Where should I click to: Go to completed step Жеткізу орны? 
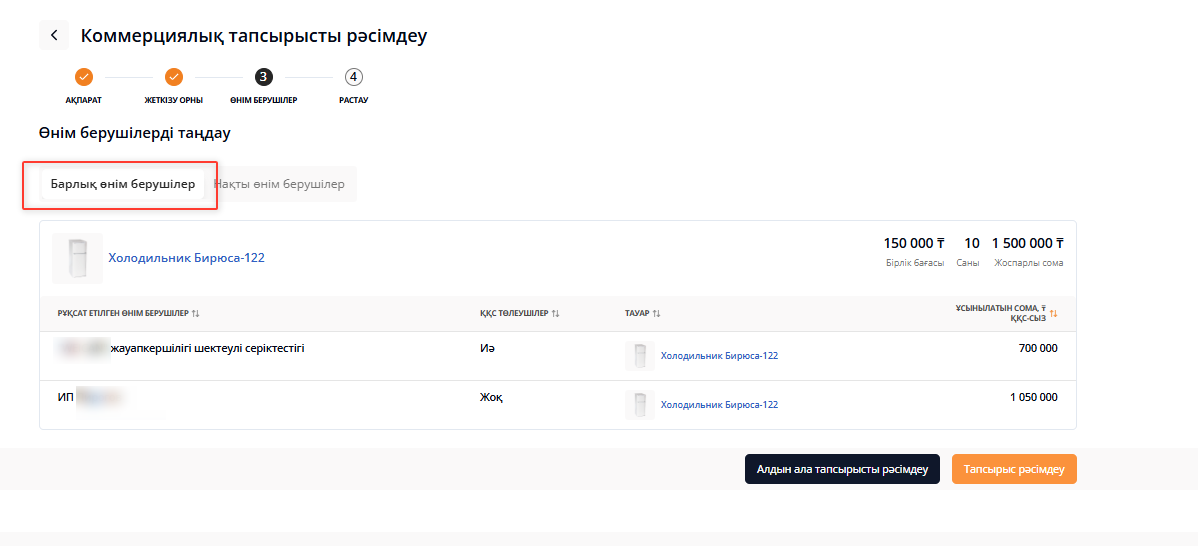pyautogui.click(x=174, y=77)
